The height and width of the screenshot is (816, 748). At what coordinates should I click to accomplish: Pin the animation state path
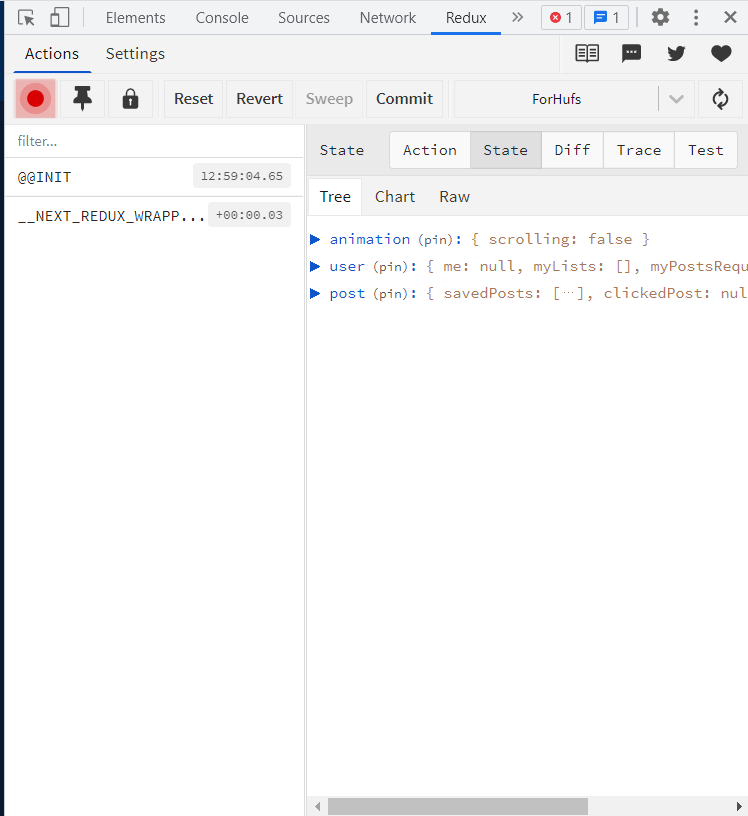pos(436,239)
